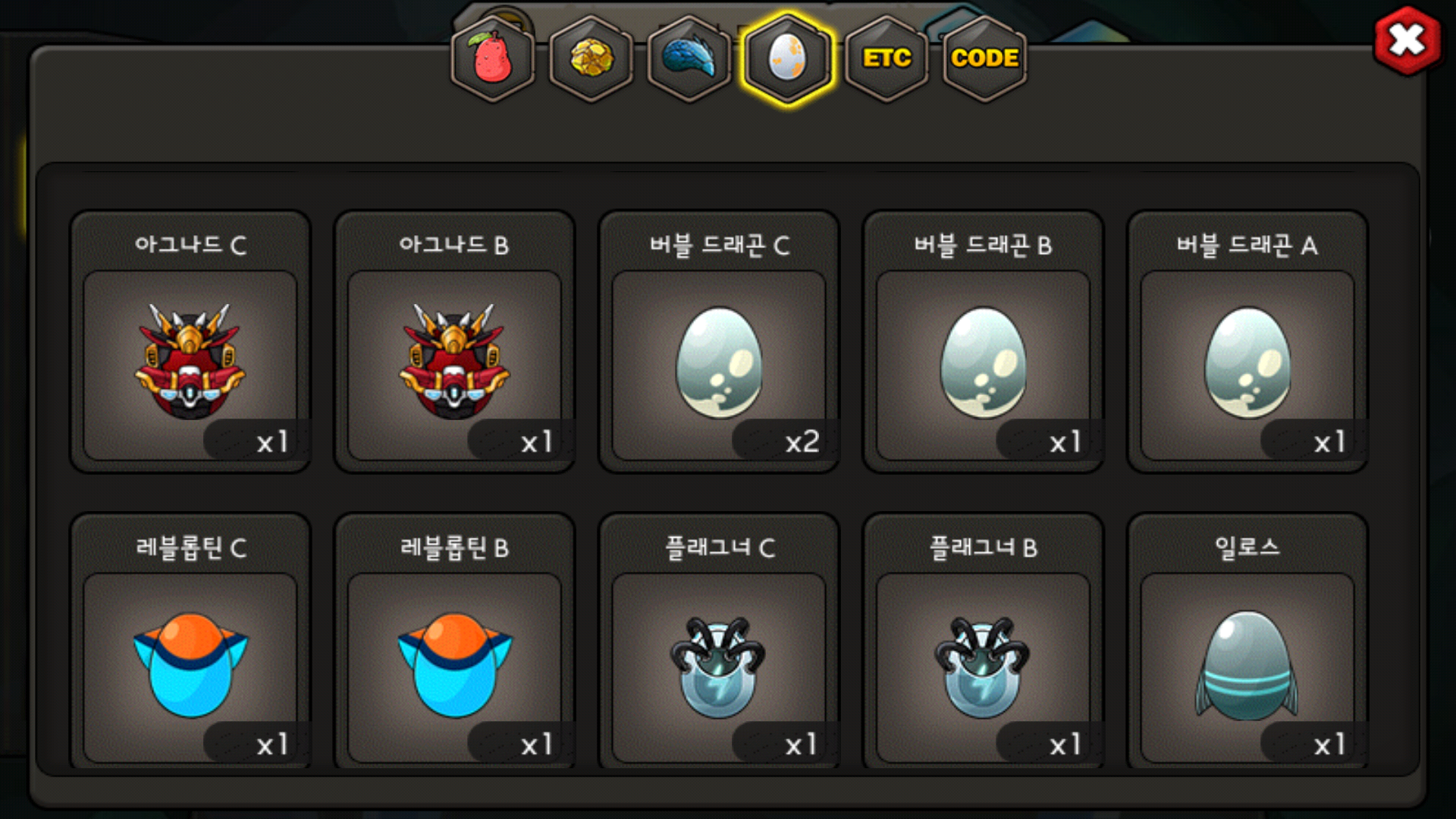The height and width of the screenshot is (819, 1456).
Task: Select the 레블롭틴 C blue egg
Action: tap(190, 665)
